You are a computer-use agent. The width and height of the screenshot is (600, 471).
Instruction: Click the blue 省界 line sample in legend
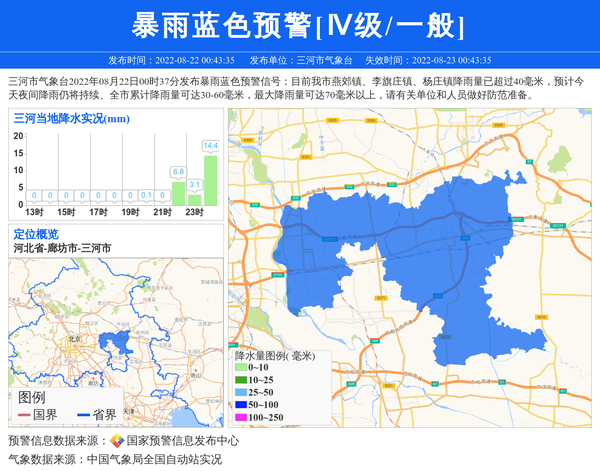(83, 415)
